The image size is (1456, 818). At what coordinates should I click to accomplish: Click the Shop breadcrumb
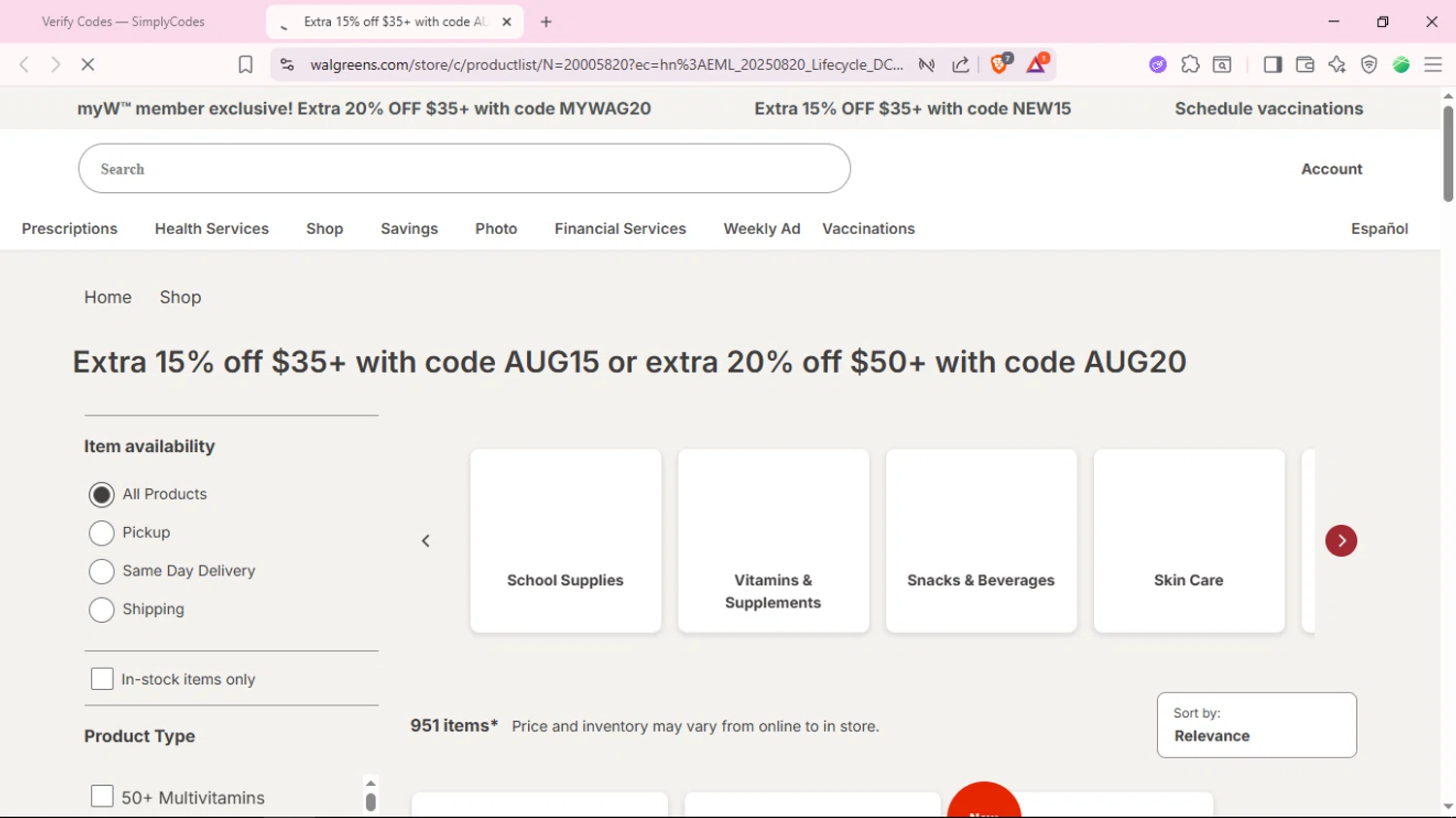[x=181, y=298]
